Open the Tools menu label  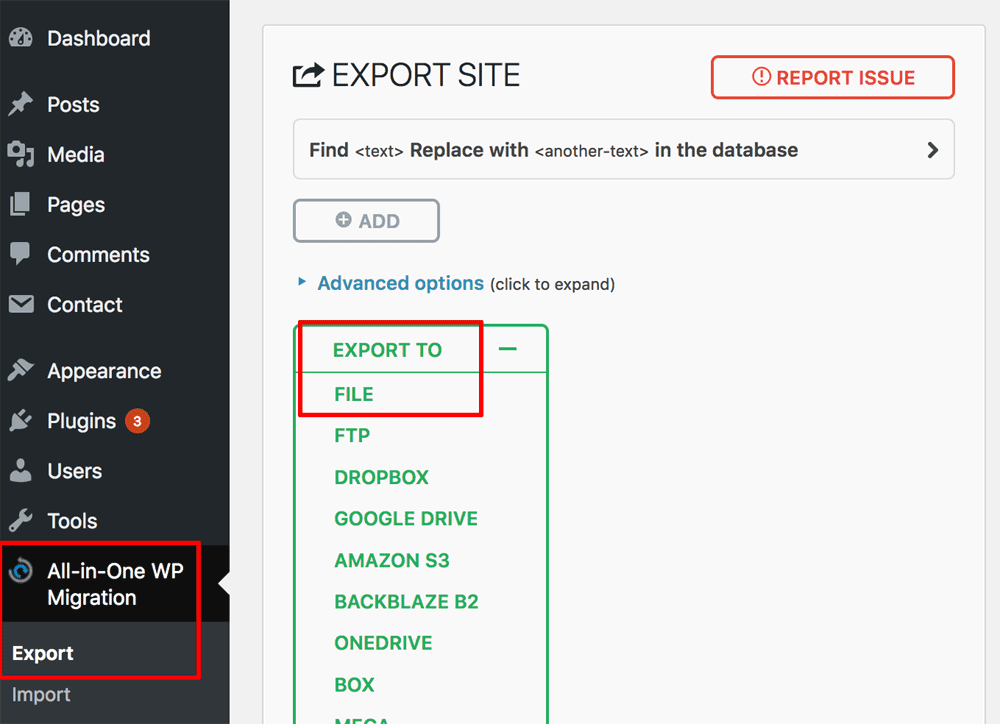coord(73,521)
